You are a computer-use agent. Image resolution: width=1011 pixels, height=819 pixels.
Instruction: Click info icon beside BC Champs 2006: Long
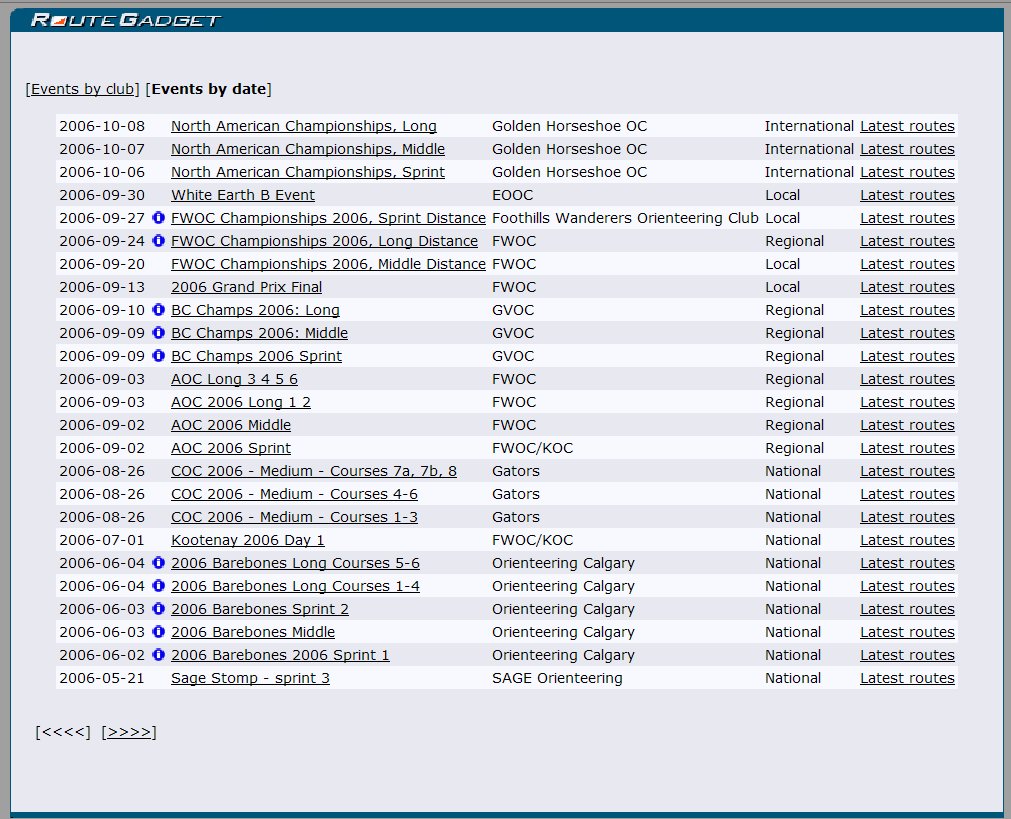point(158,310)
